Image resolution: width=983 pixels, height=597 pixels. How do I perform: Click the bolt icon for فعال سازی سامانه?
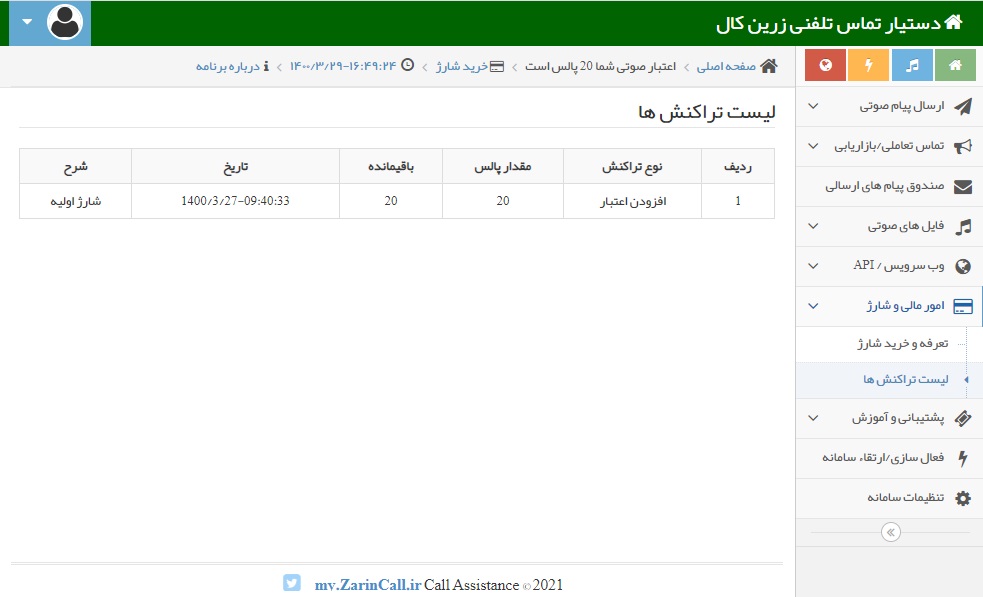(963, 458)
